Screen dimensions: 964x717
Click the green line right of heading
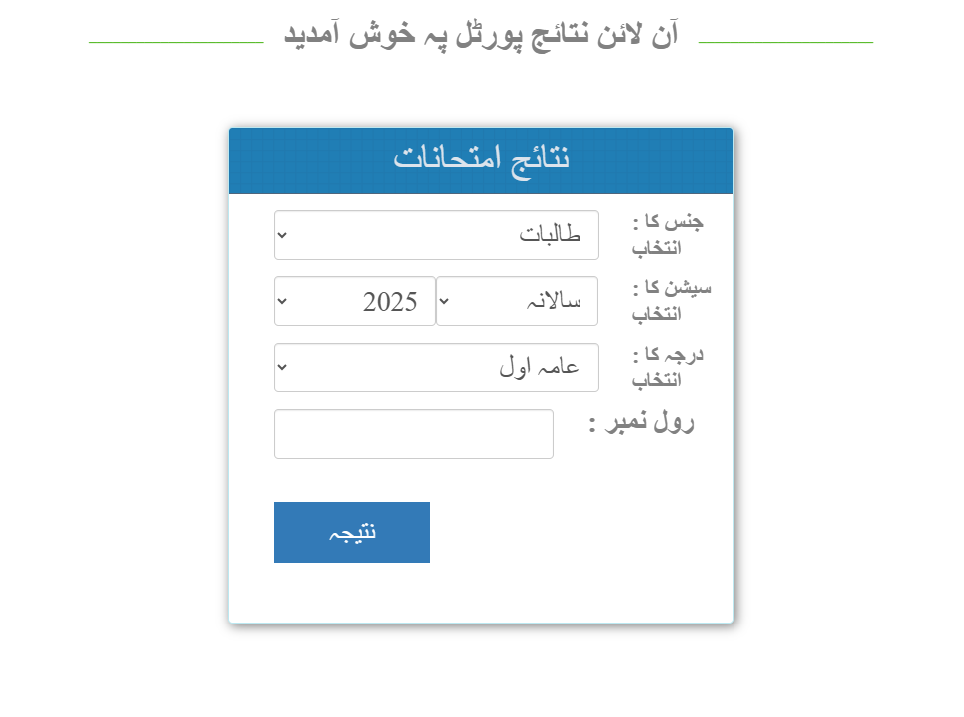click(785, 43)
